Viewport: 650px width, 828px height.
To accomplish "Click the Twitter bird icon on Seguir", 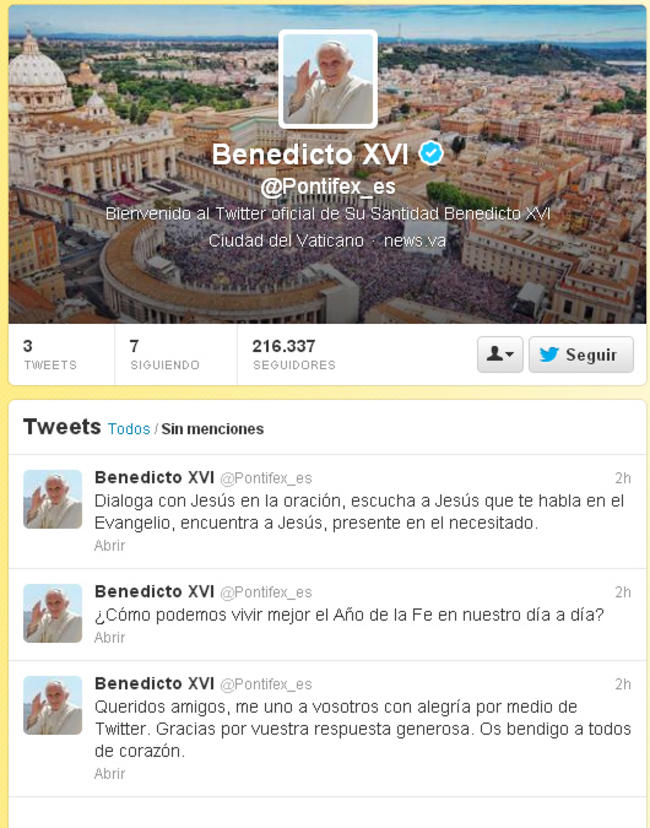I will tap(549, 354).
